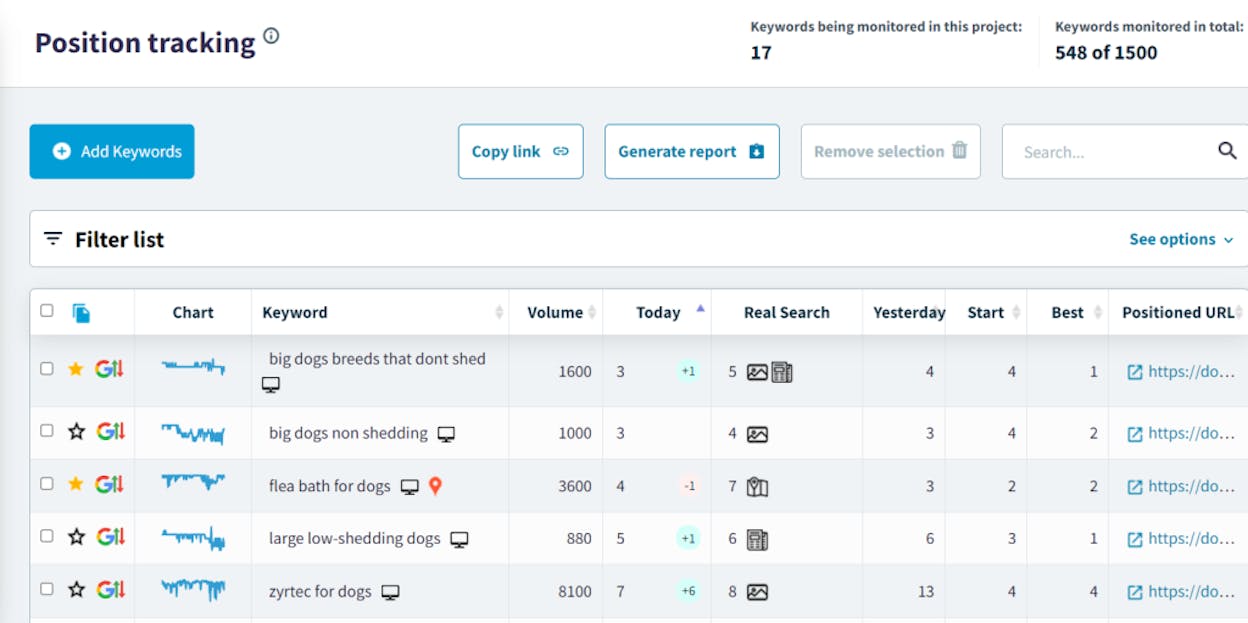Click Google icon for zyrtec for dogs
The image size is (1248, 623).
click(110, 589)
